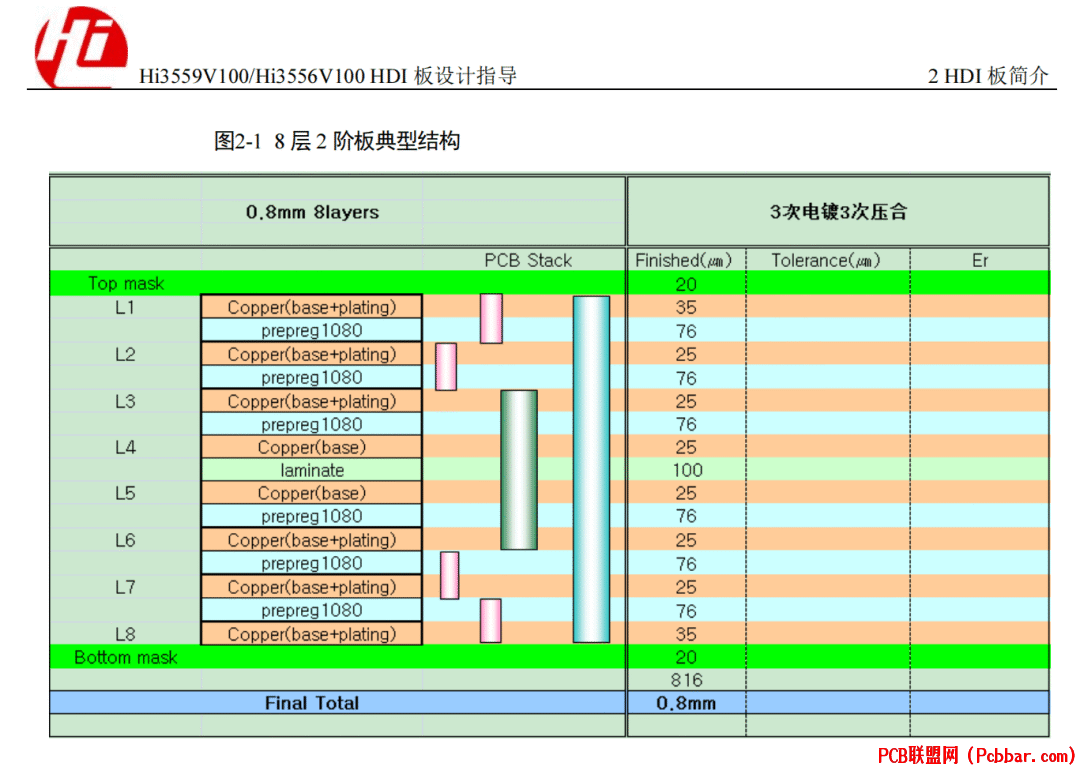Viewport: 1080px width, 770px height.
Task: Select "Copper(base+plating)" in the L6 row
Action: click(311, 540)
